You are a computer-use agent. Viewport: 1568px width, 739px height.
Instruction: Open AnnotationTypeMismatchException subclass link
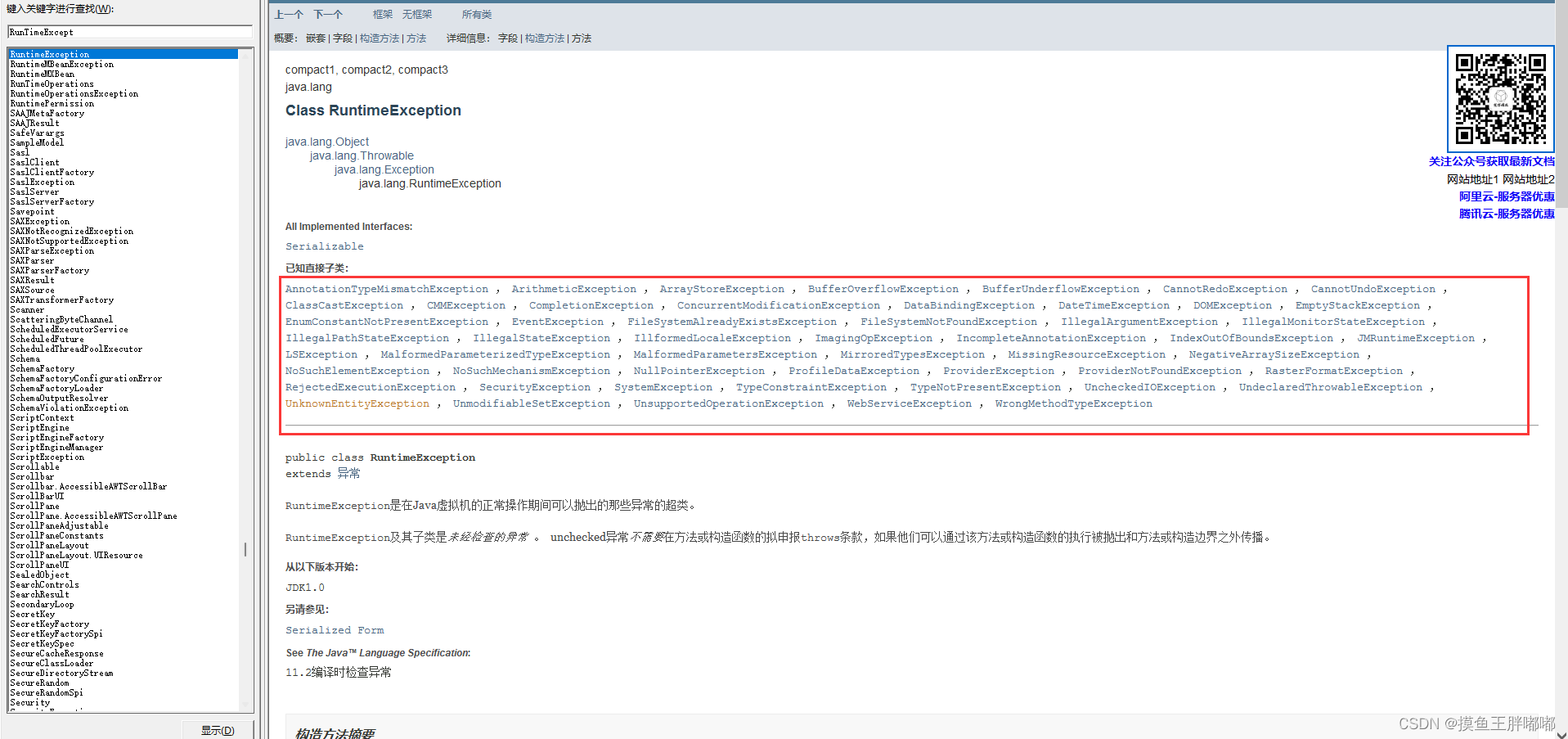[x=387, y=289]
